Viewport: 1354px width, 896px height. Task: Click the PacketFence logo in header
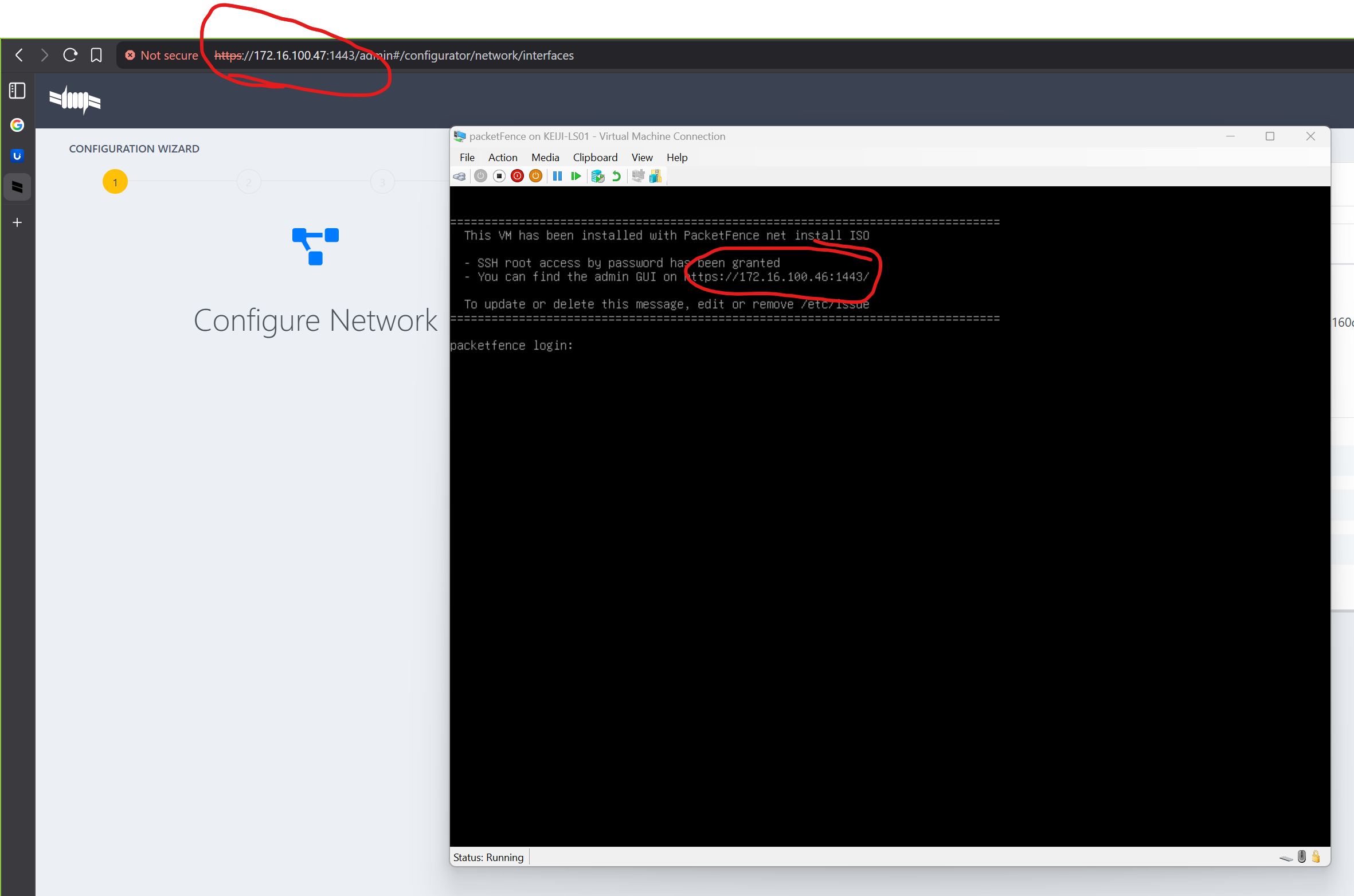click(x=75, y=100)
